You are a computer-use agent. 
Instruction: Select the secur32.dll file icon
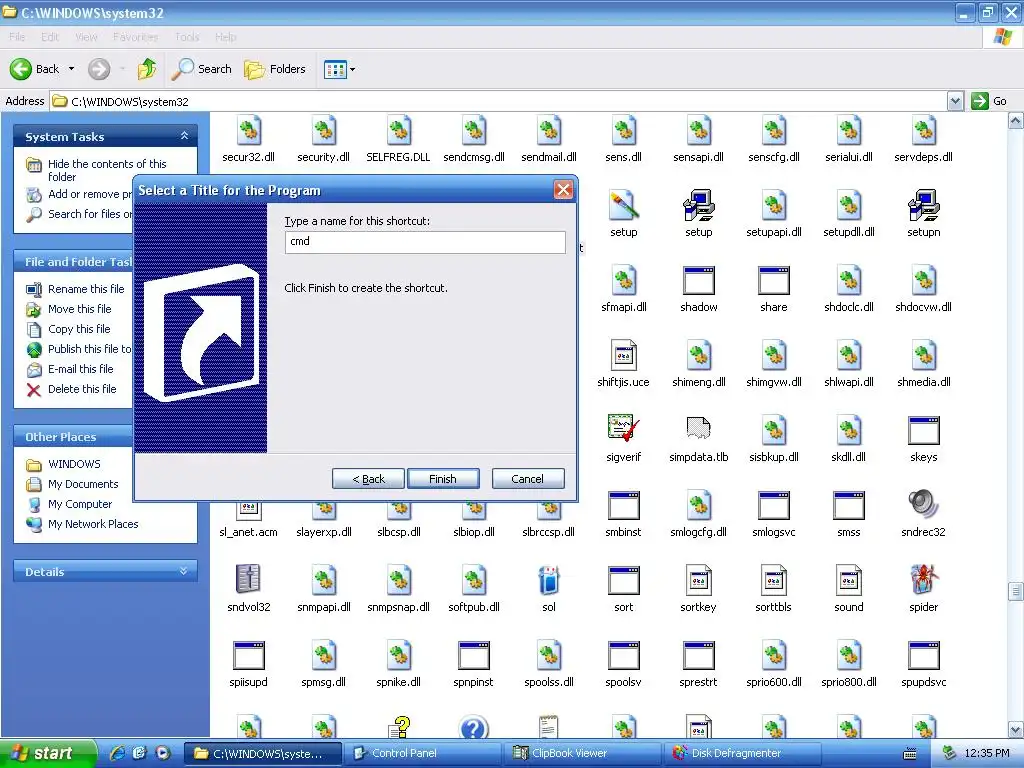pos(248,129)
